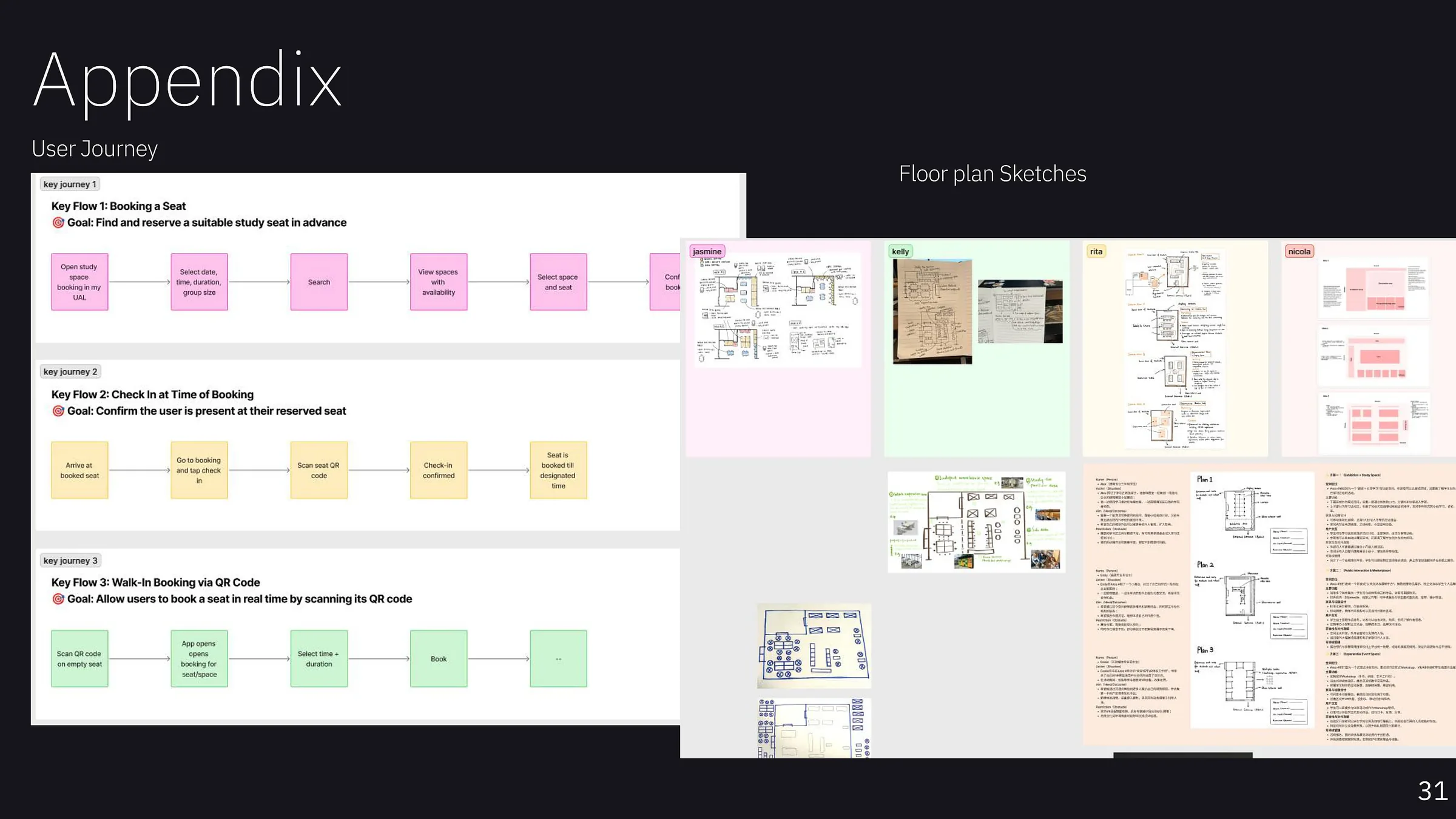The height and width of the screenshot is (819, 1456).
Task: Select the 'Select date, time, duration, group size' box
Action: click(x=199, y=282)
